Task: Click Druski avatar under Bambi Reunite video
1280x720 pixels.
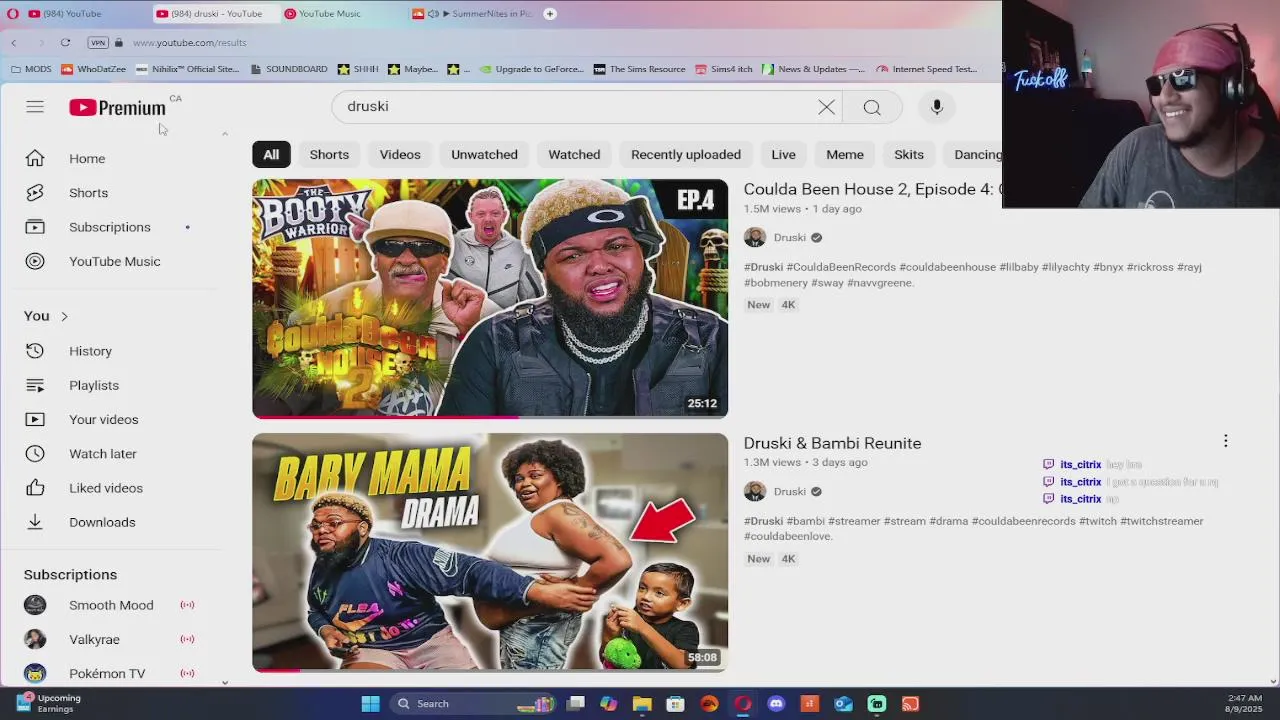Action: (x=755, y=491)
